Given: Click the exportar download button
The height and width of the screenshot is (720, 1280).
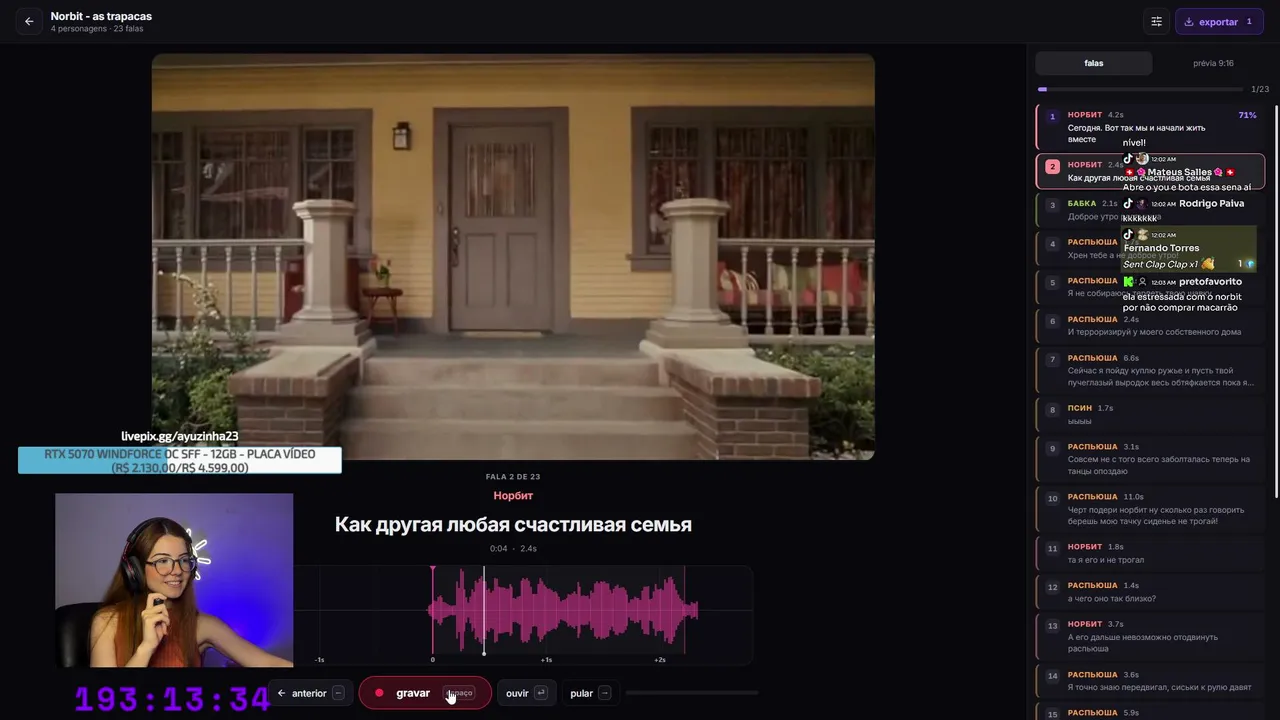Looking at the screenshot, I should pos(1218,21).
